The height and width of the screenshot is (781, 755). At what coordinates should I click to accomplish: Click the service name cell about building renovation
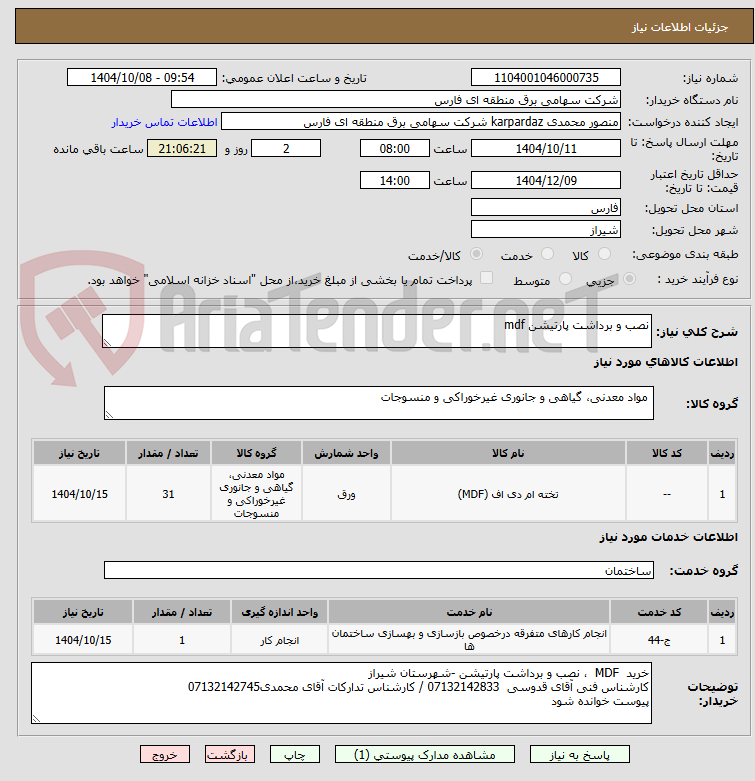469,640
